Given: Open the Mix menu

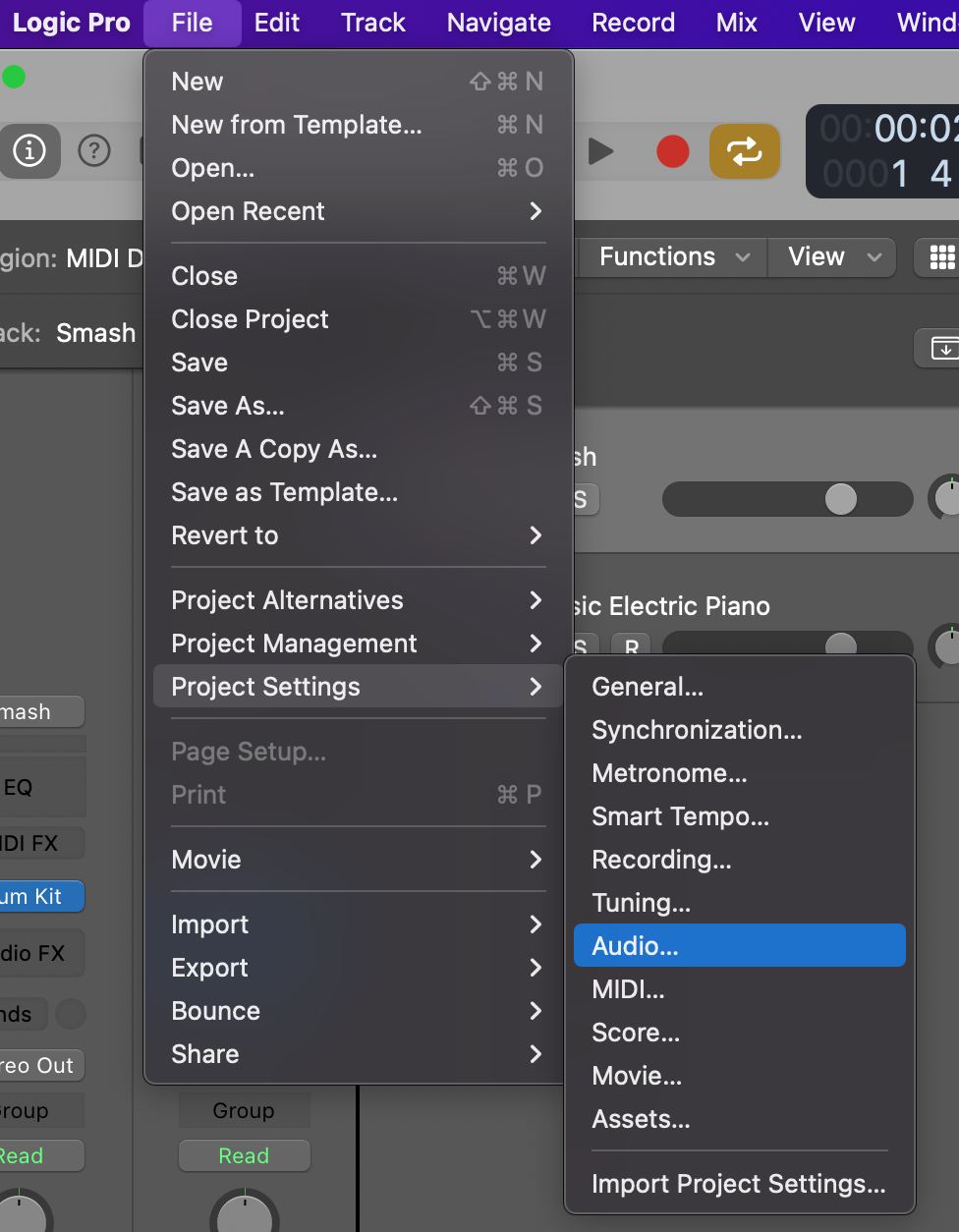Looking at the screenshot, I should 737,23.
